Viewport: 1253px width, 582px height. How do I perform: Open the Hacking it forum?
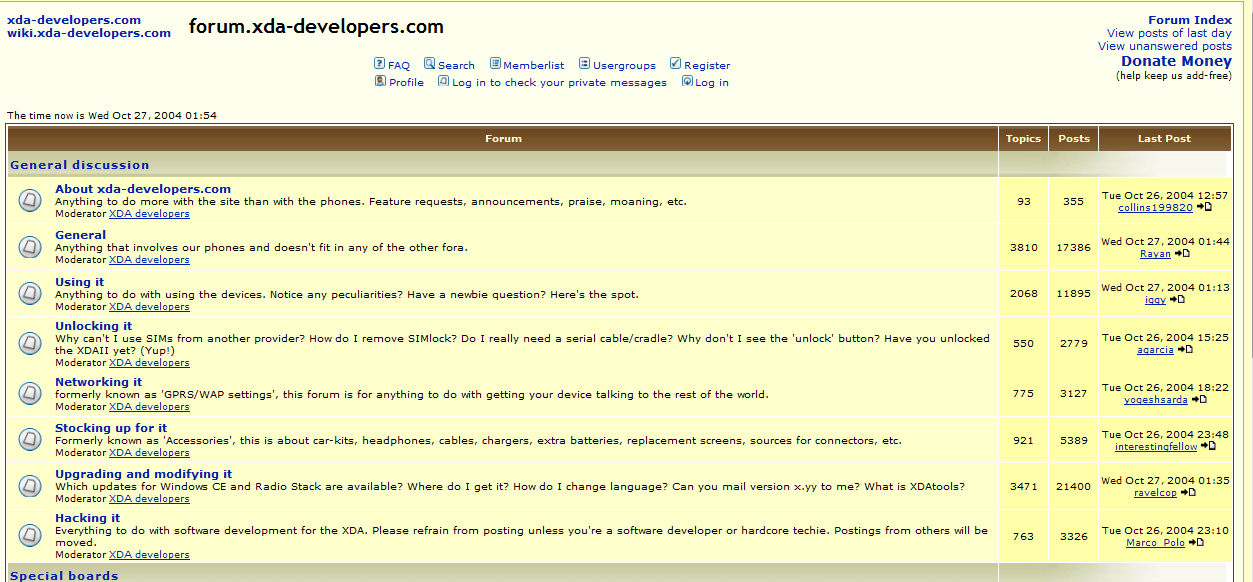(87, 518)
